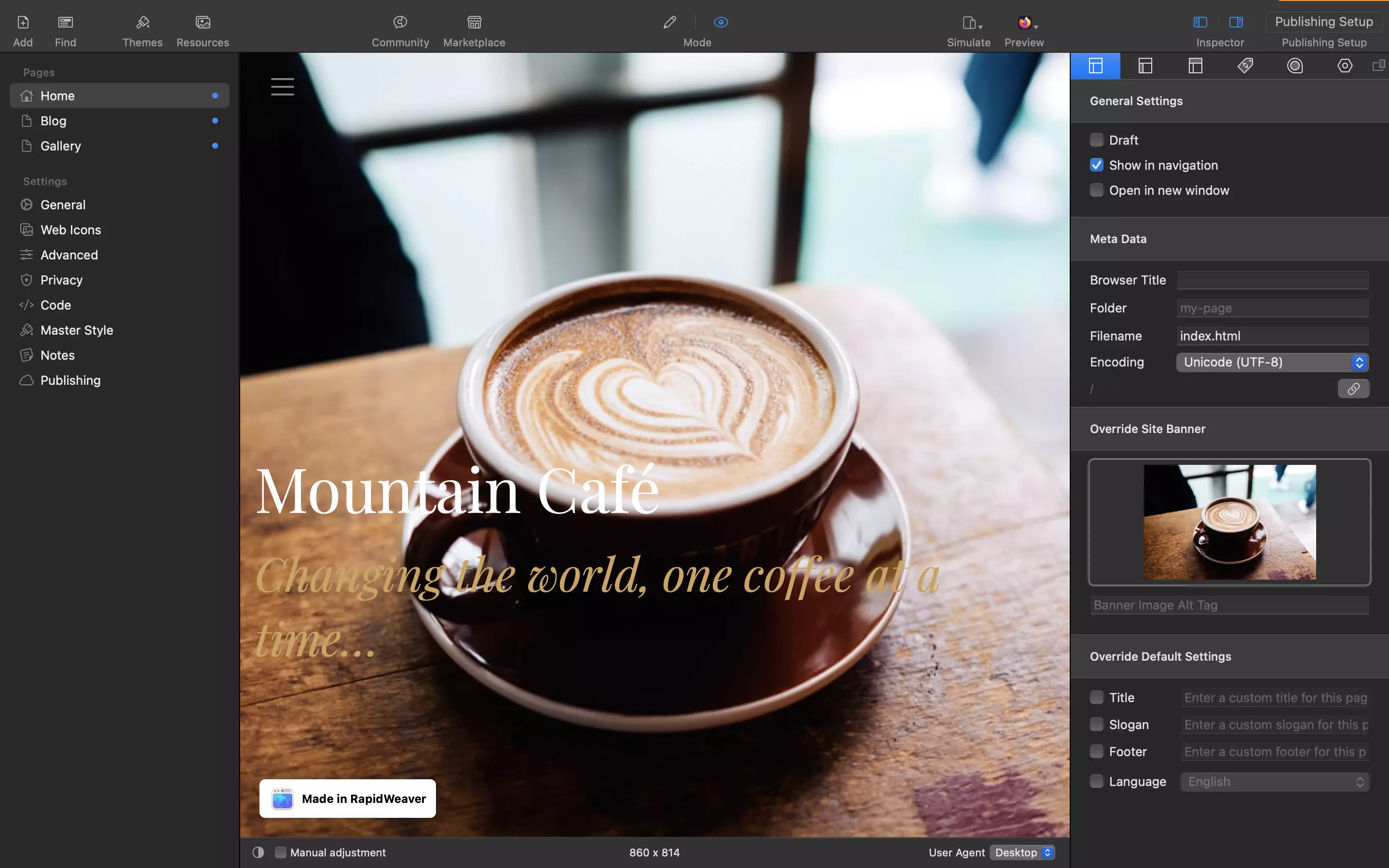
Task: Click the Add page icon in toolbar
Action: tap(22, 21)
